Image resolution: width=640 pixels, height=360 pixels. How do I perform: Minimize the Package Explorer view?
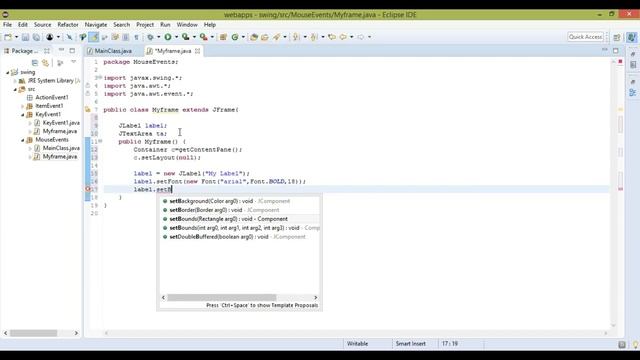click(61, 50)
